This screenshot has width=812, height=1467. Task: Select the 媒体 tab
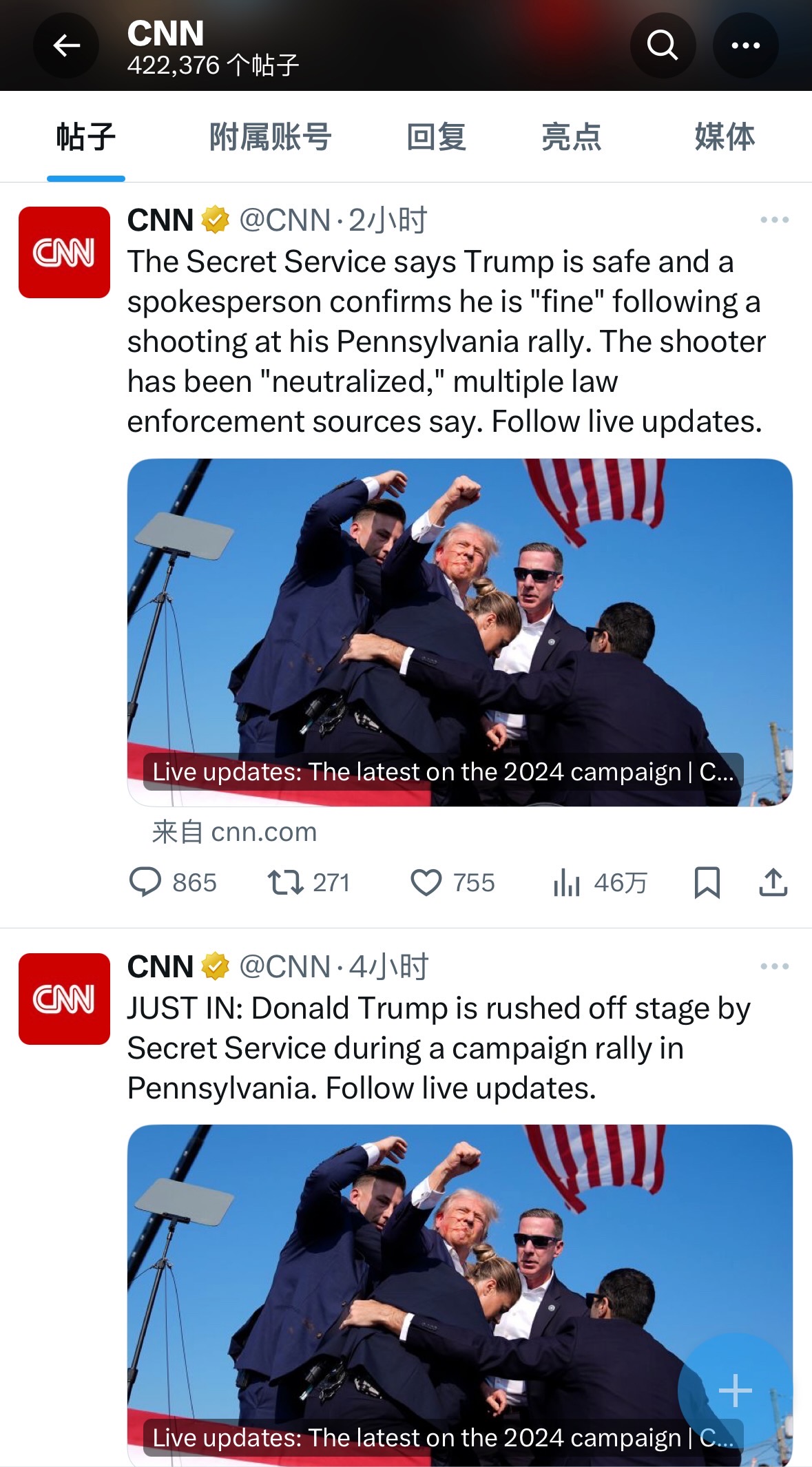click(x=724, y=136)
